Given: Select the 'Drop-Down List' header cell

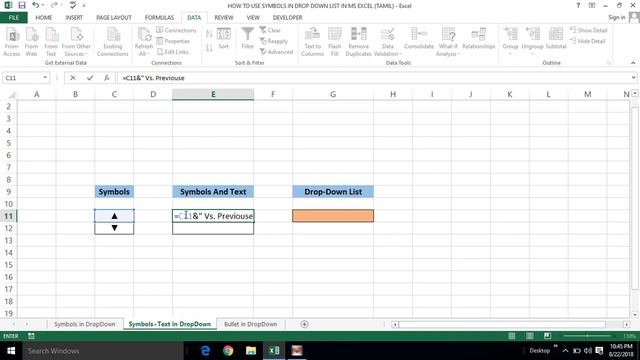Looking at the screenshot, I should pos(333,191).
